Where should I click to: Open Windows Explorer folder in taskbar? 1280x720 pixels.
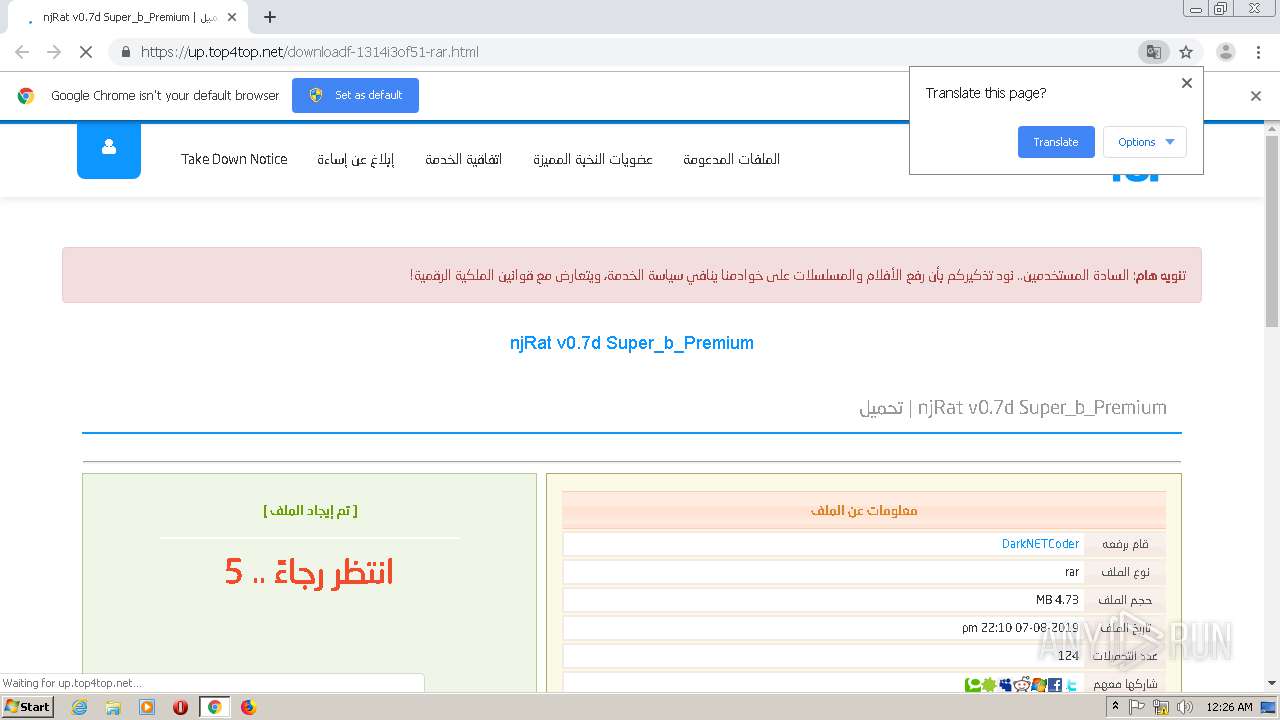(x=113, y=707)
